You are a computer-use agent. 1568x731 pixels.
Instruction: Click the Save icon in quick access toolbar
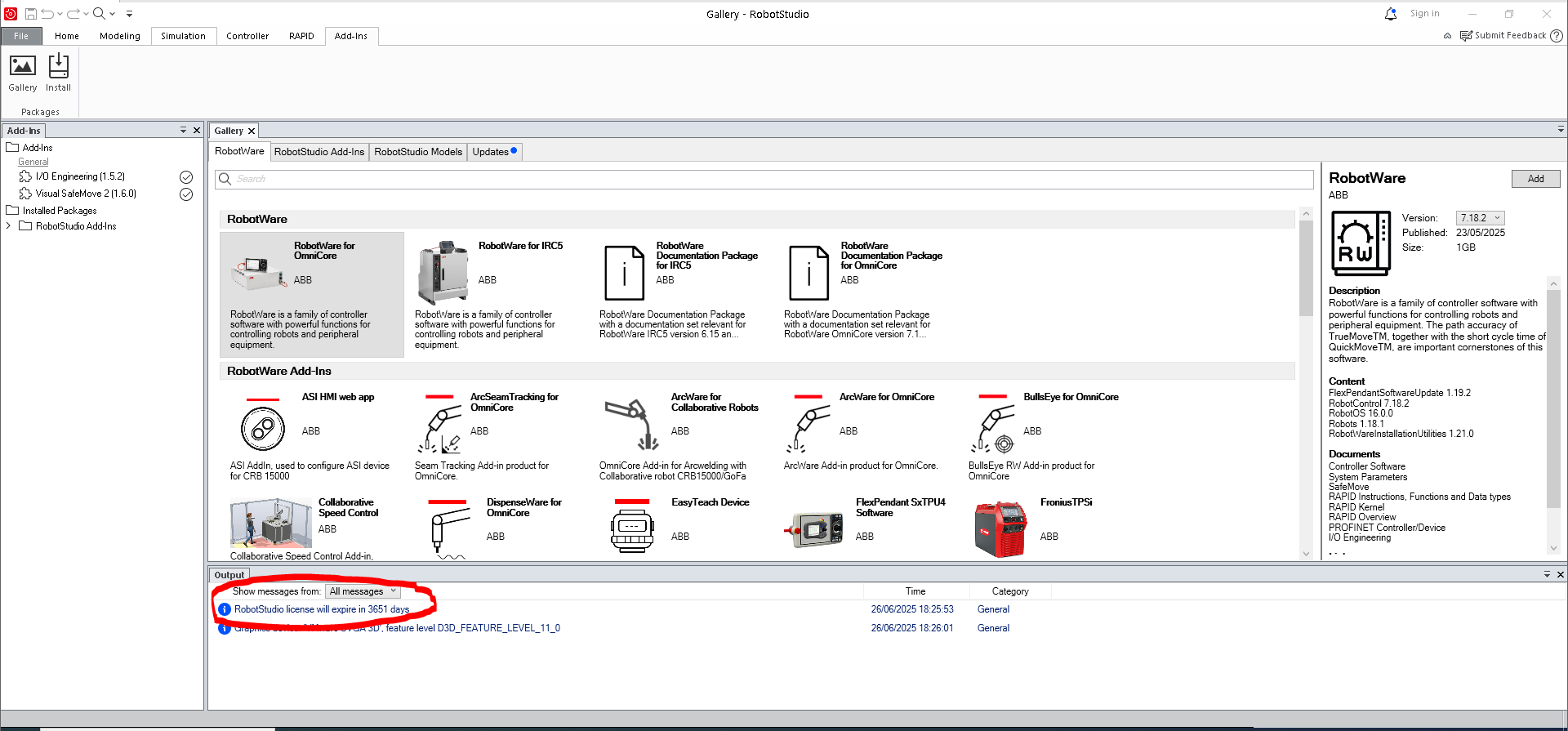click(30, 14)
